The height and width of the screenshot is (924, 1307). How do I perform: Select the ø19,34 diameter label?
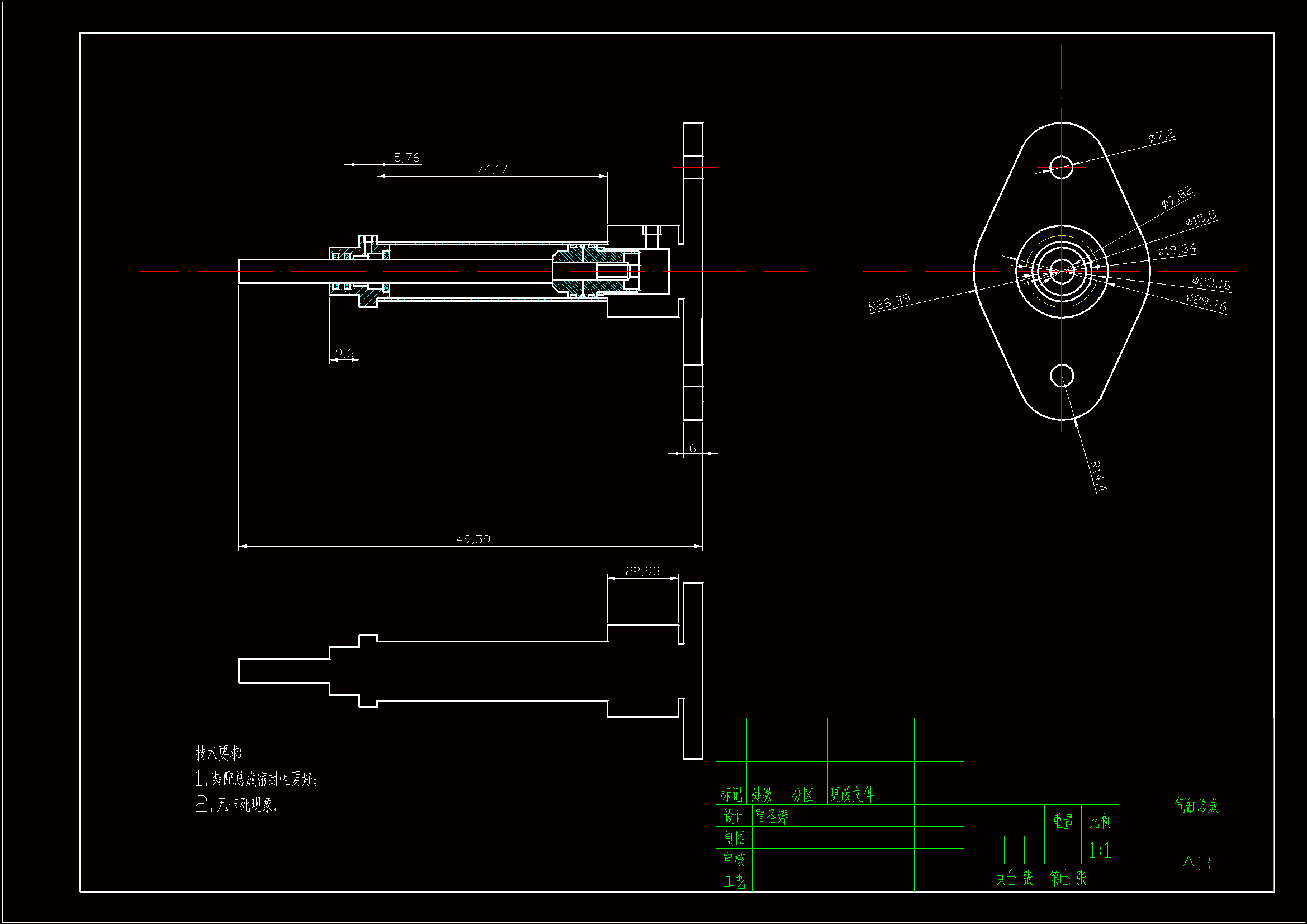[1176, 249]
